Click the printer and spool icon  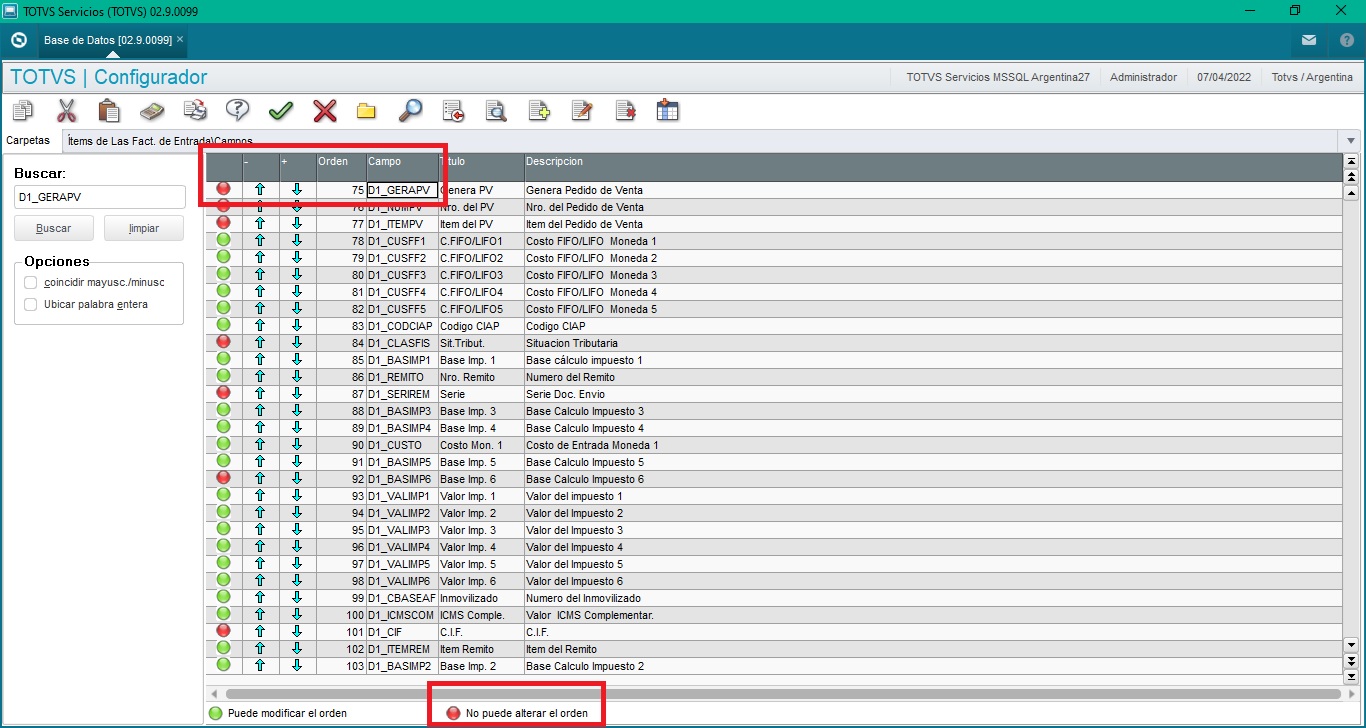(195, 111)
